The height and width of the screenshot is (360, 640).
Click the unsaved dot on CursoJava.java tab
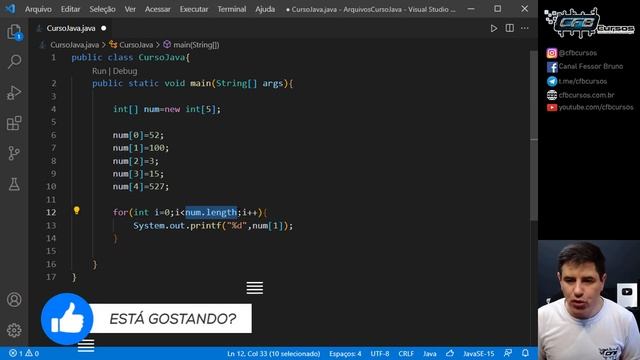point(104,28)
